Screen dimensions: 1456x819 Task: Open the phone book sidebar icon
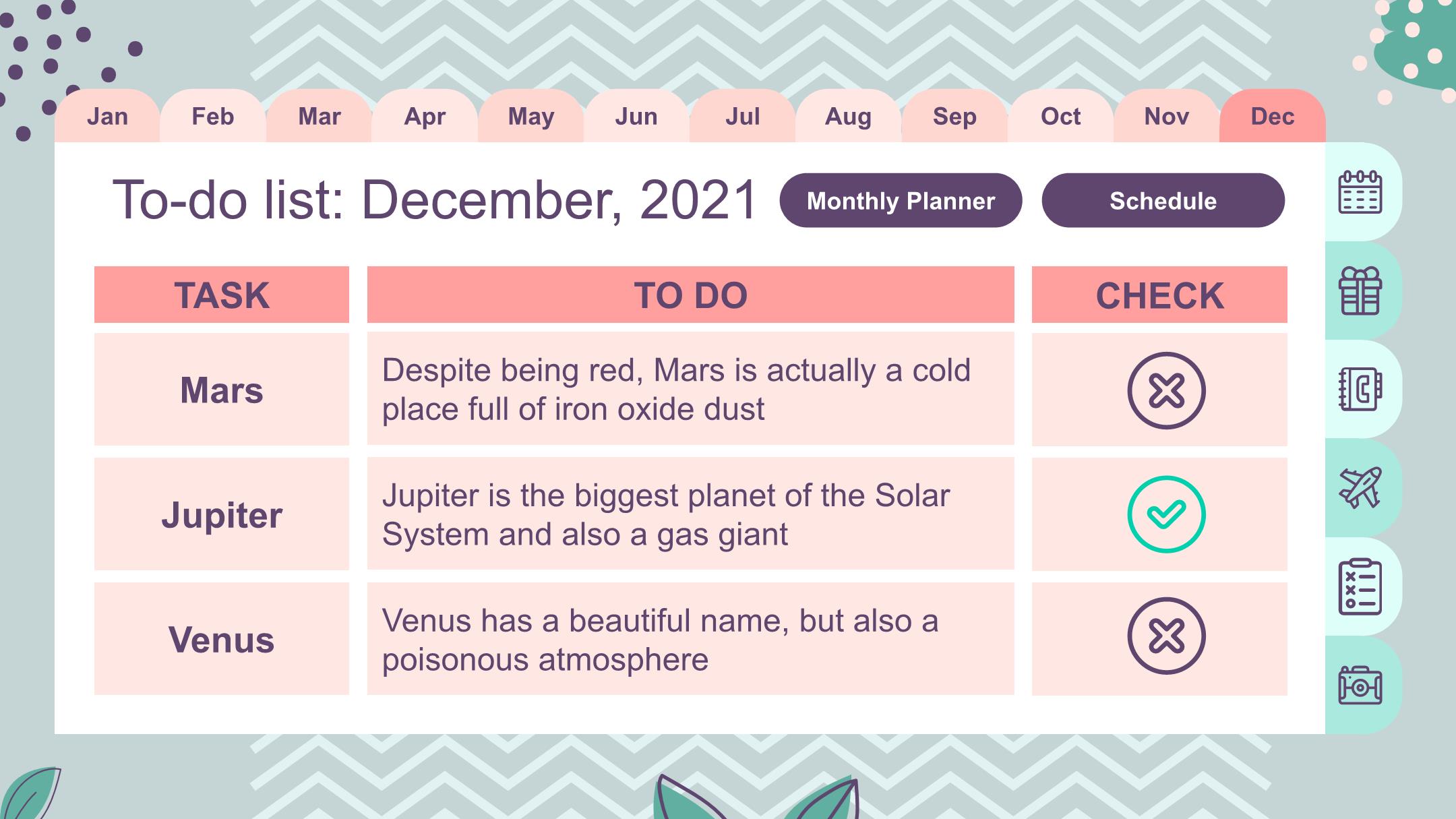click(x=1360, y=389)
